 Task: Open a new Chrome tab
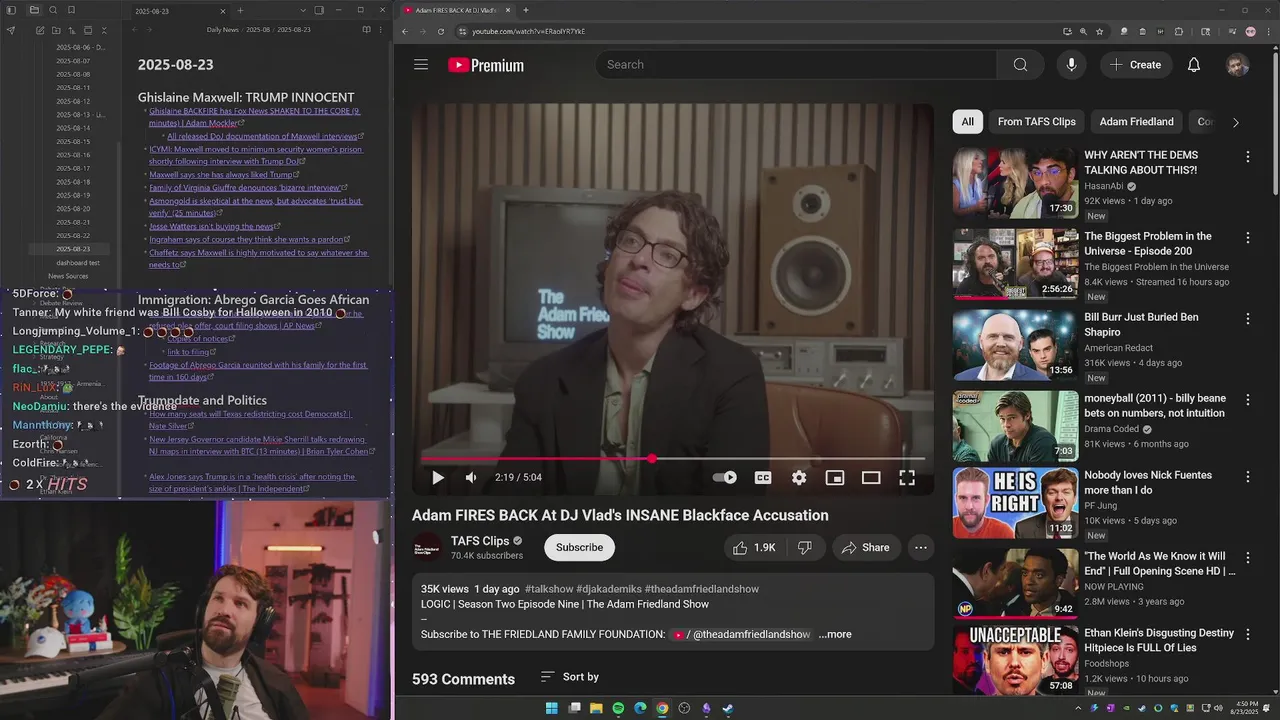[526, 10]
